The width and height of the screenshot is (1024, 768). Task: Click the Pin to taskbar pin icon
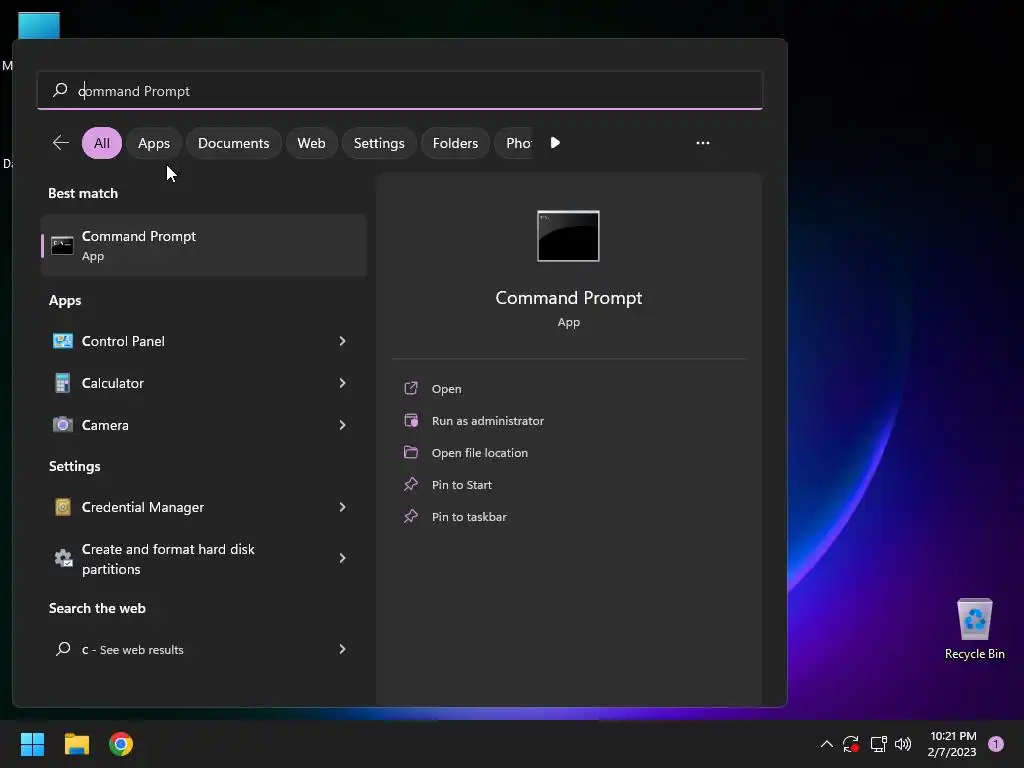[x=411, y=517]
